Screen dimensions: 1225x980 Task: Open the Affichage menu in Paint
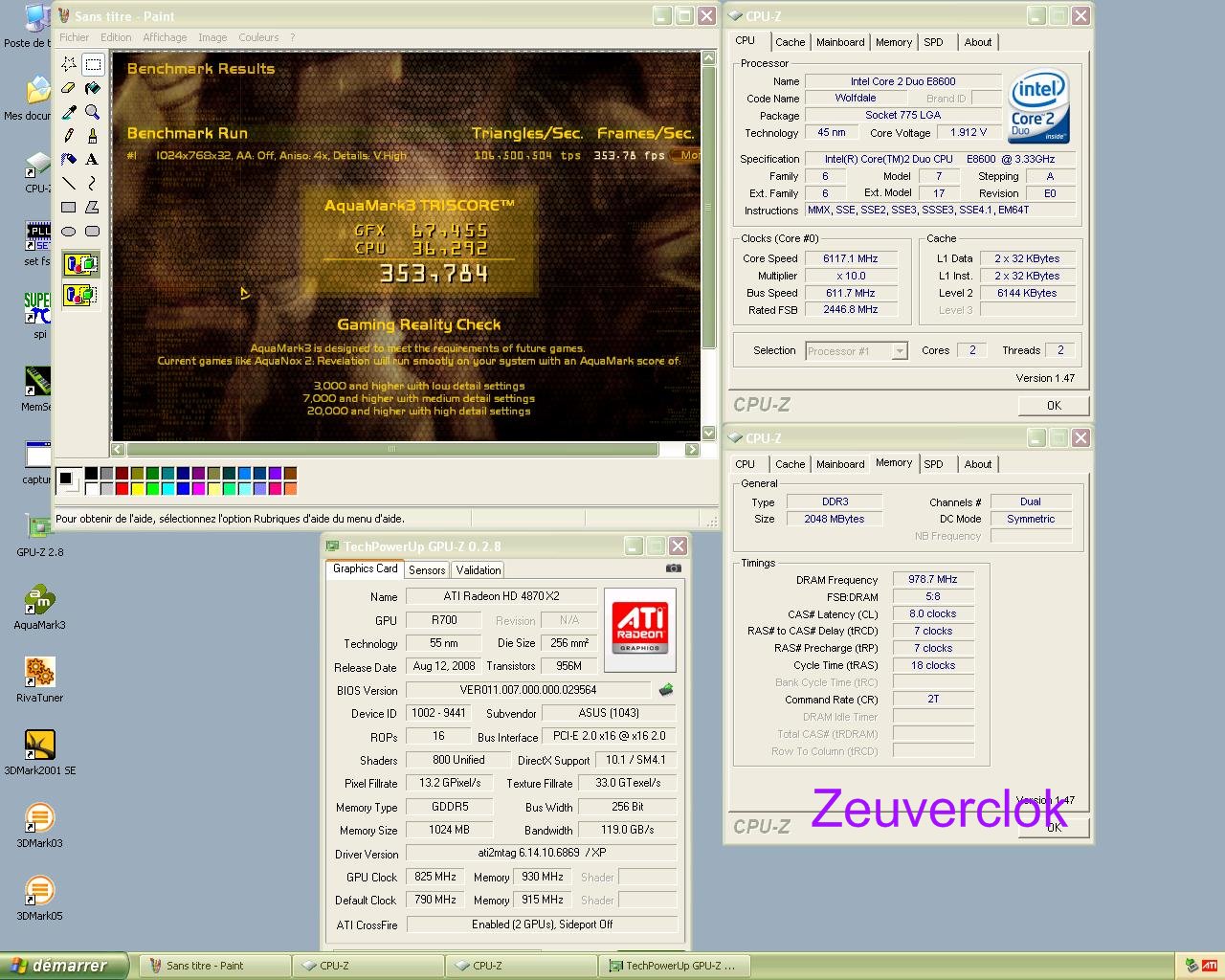point(165,37)
